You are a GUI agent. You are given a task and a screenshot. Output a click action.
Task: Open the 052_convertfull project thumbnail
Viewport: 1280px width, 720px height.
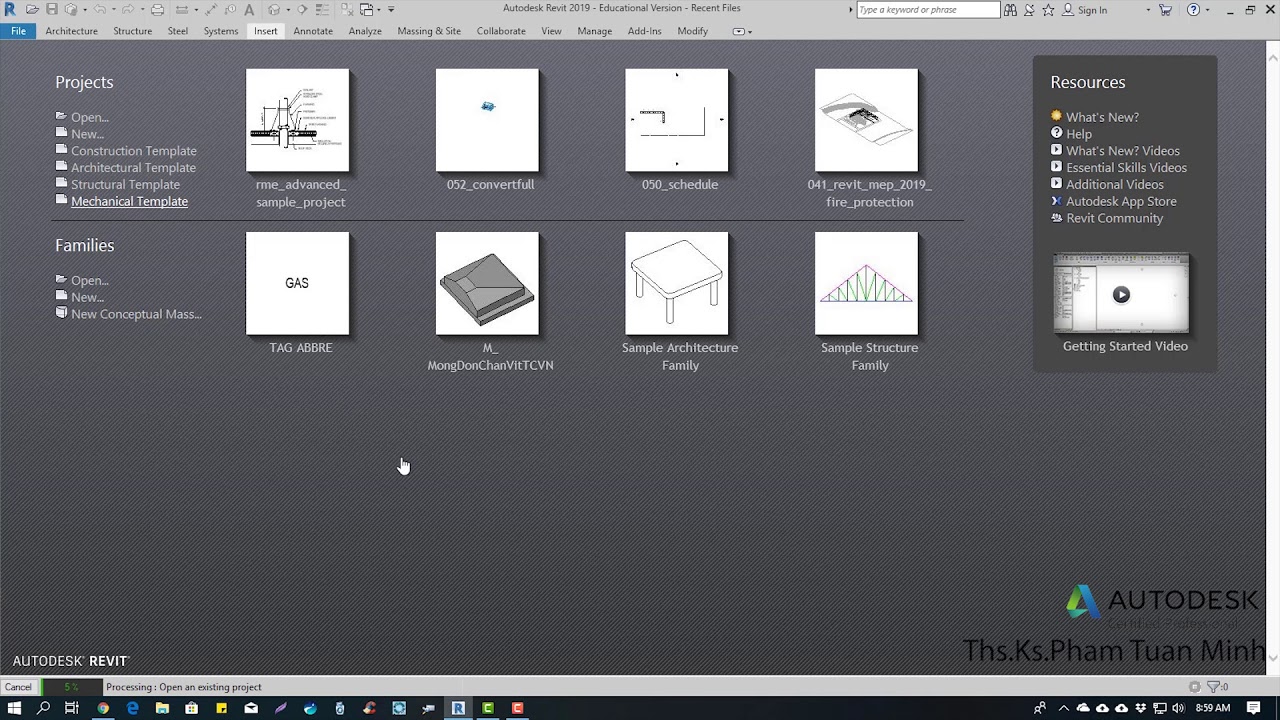[x=487, y=120]
